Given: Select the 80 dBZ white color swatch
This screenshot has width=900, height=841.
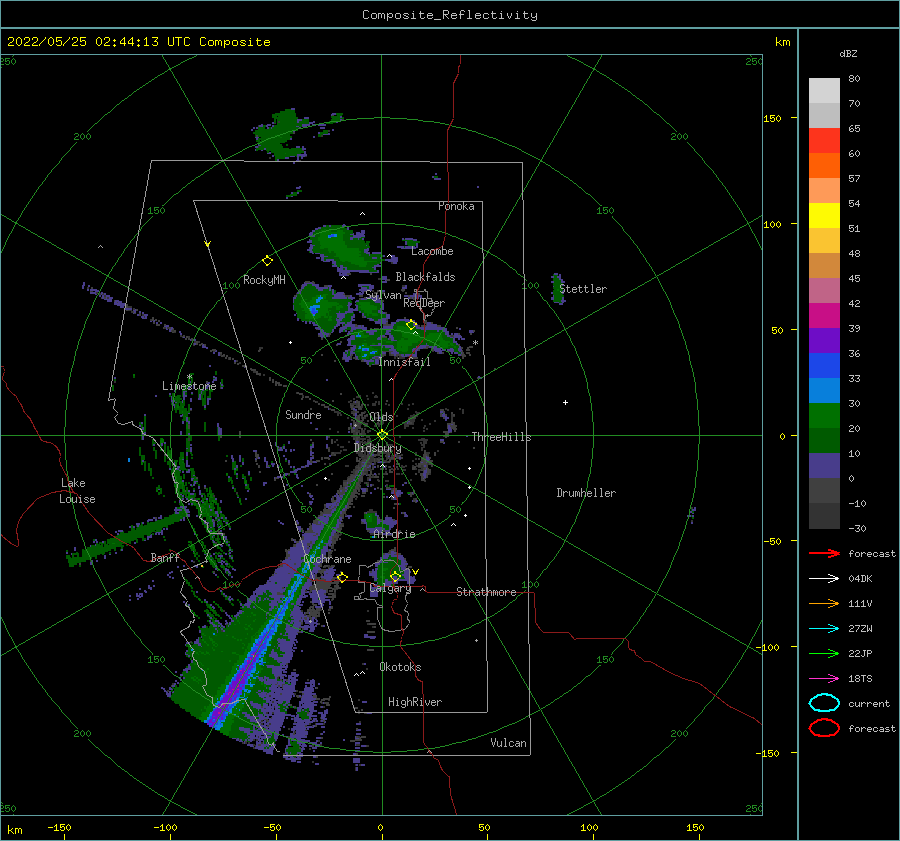Looking at the screenshot, I should [824, 90].
